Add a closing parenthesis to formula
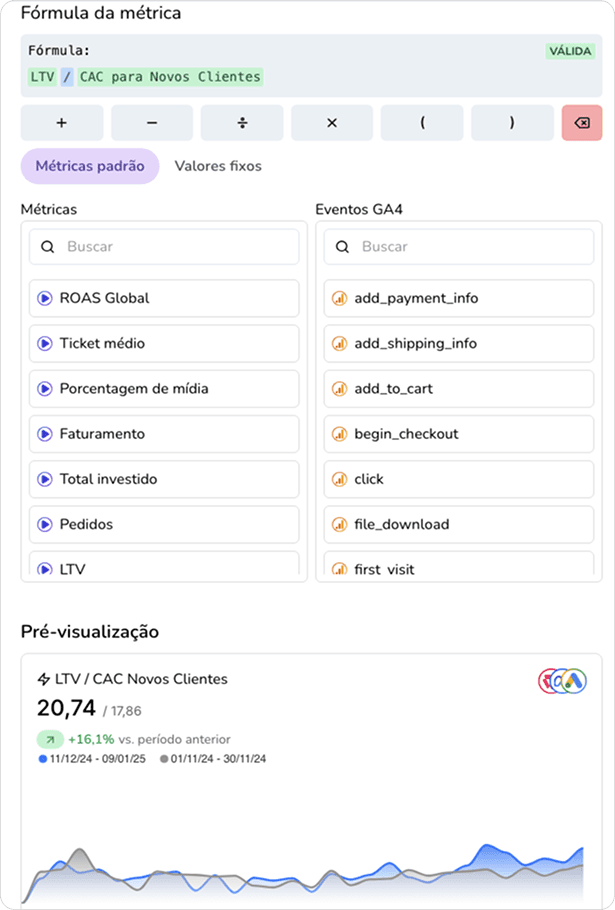The width and height of the screenshot is (615, 910). point(512,123)
